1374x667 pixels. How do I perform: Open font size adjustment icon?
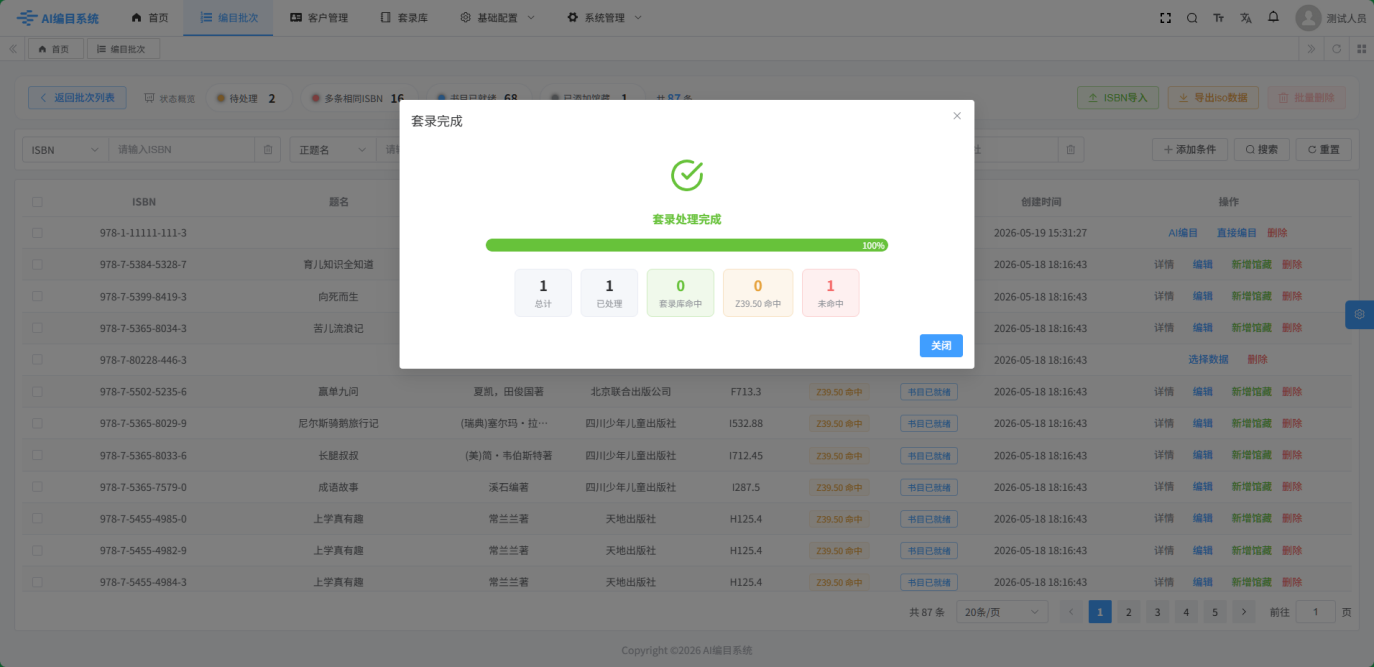(1219, 18)
